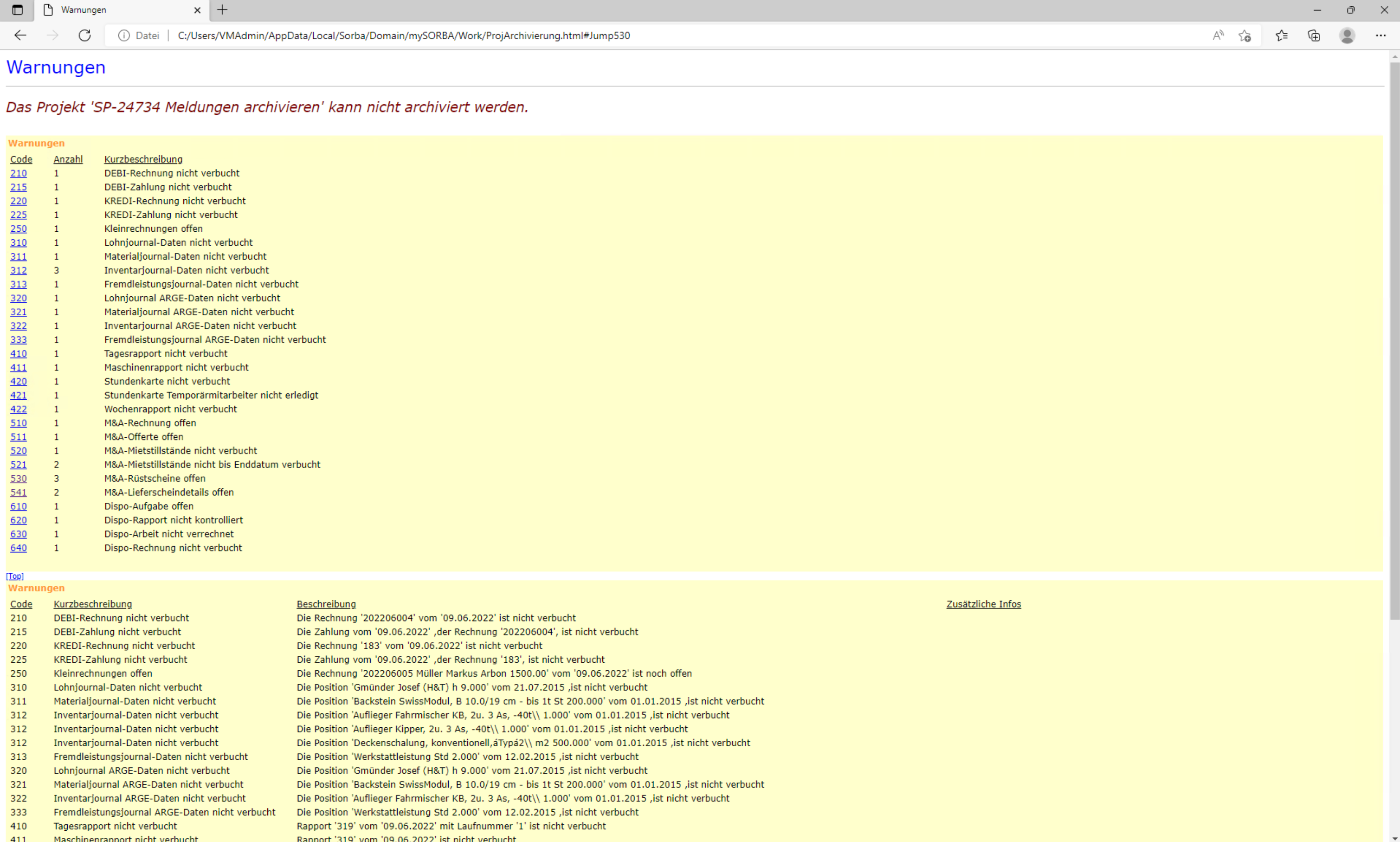Open the tab actions menu icon
Image resolution: width=1400 pixels, height=842 pixels.
pos(18,9)
